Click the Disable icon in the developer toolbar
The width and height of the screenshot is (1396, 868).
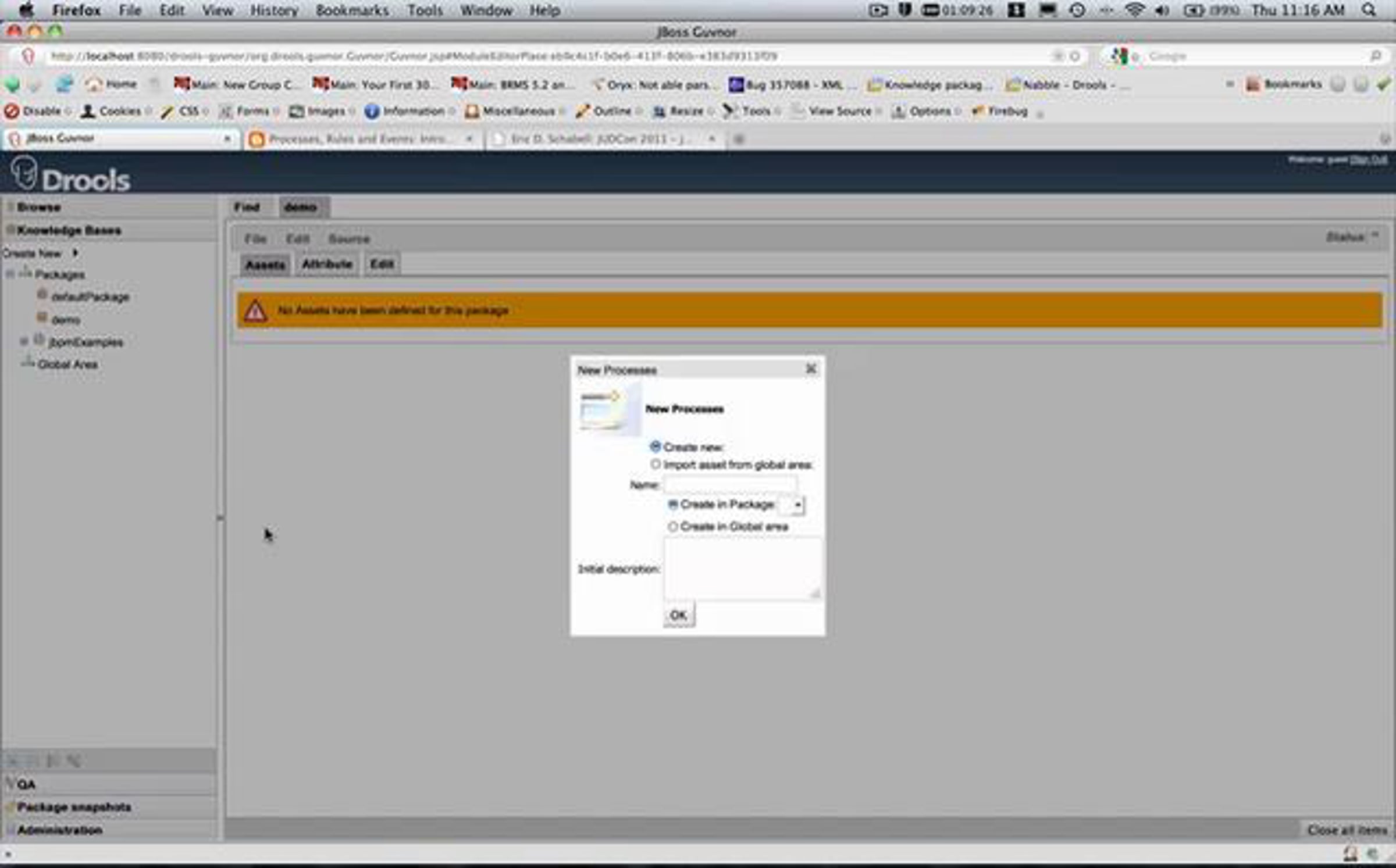[x=12, y=111]
